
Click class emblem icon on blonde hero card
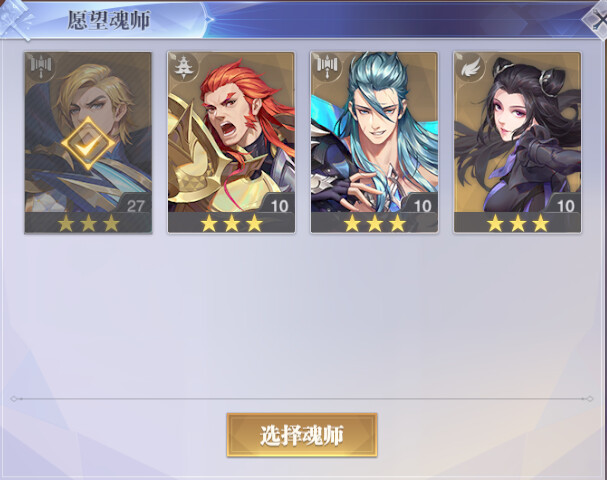[41, 67]
